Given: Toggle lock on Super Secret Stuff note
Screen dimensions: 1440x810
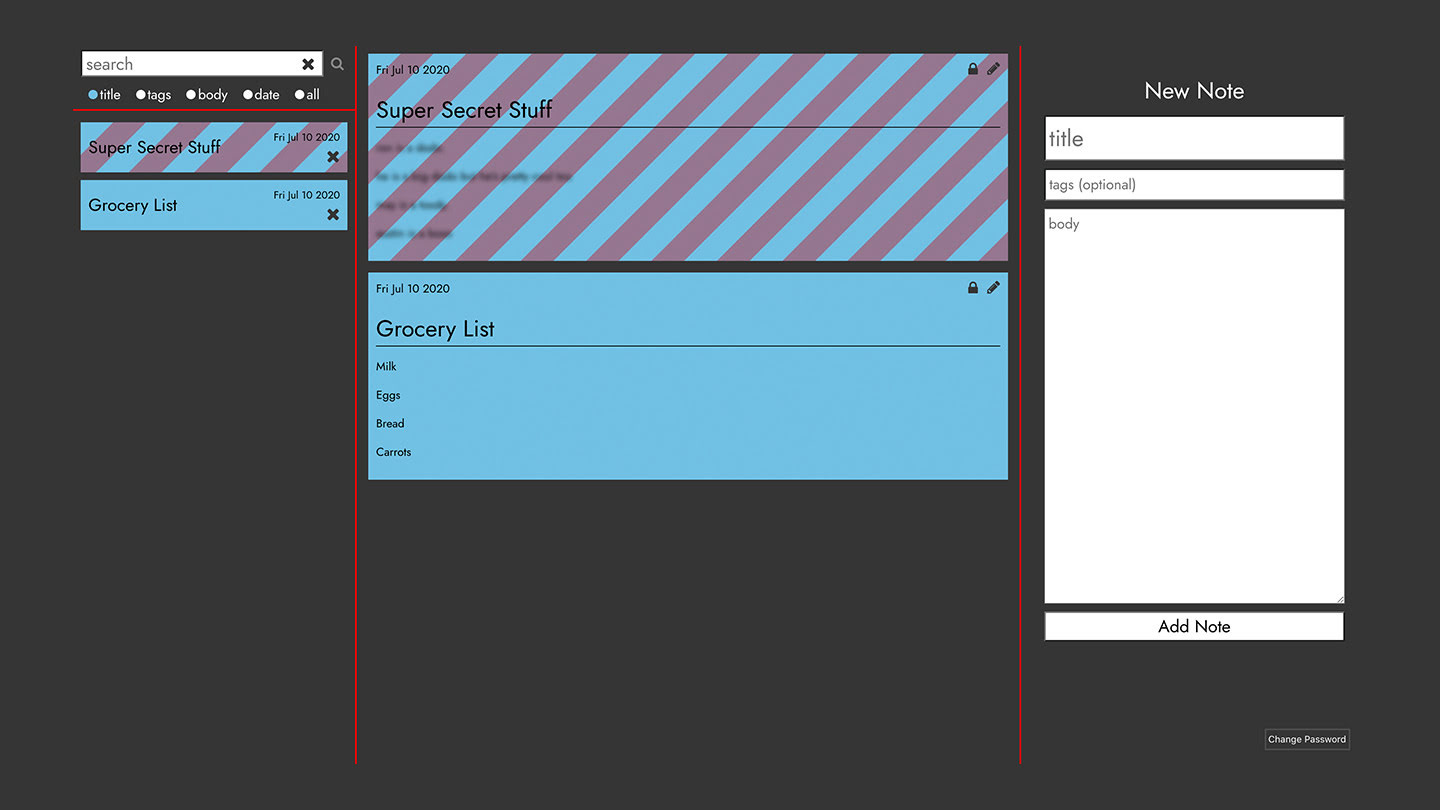Looking at the screenshot, I should tap(973, 69).
